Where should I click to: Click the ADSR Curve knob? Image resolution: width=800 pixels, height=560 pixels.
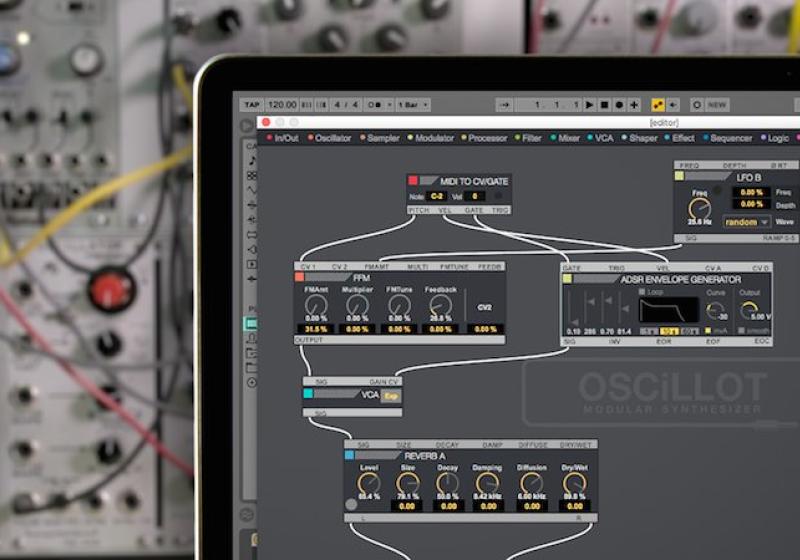click(x=714, y=311)
